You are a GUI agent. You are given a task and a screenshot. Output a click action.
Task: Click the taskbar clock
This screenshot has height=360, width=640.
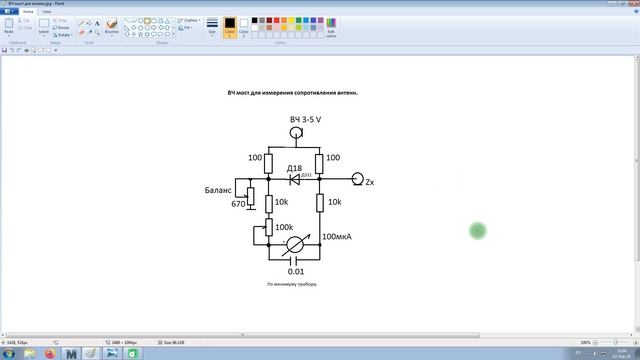click(621, 353)
